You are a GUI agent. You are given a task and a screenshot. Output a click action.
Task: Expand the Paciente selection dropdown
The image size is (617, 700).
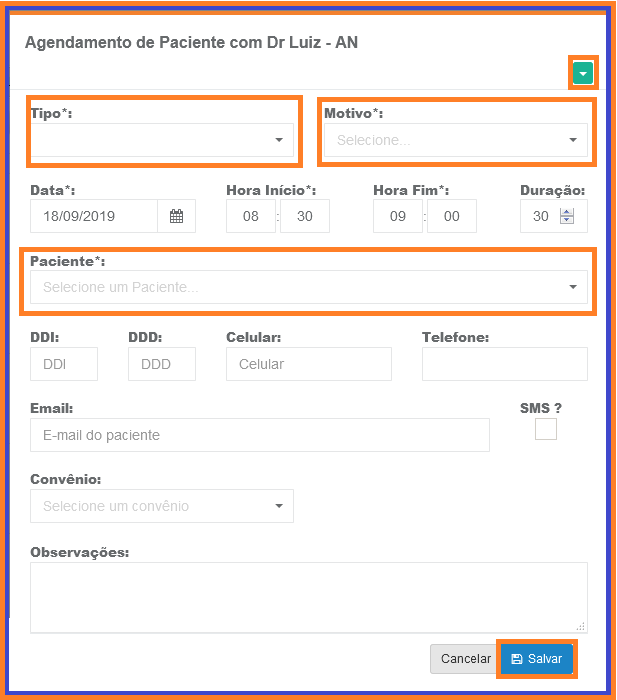(309, 287)
